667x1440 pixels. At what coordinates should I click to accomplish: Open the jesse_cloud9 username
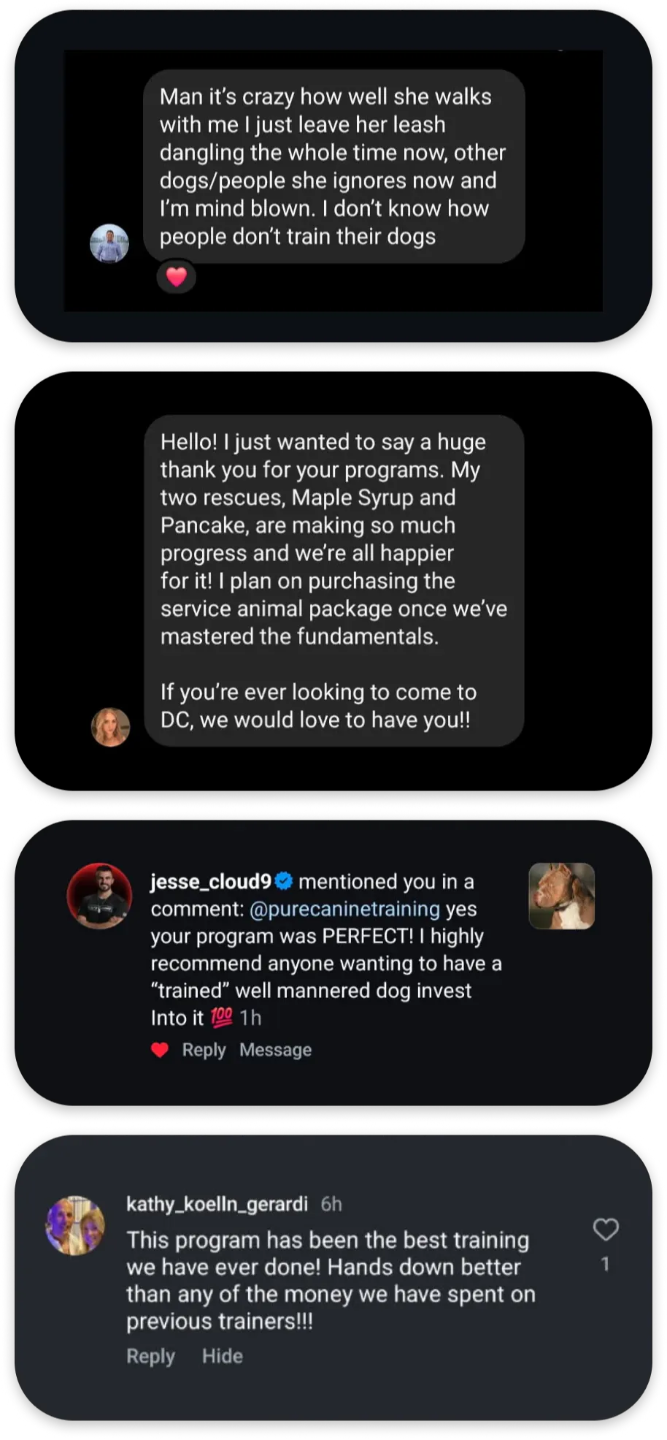[x=211, y=881]
